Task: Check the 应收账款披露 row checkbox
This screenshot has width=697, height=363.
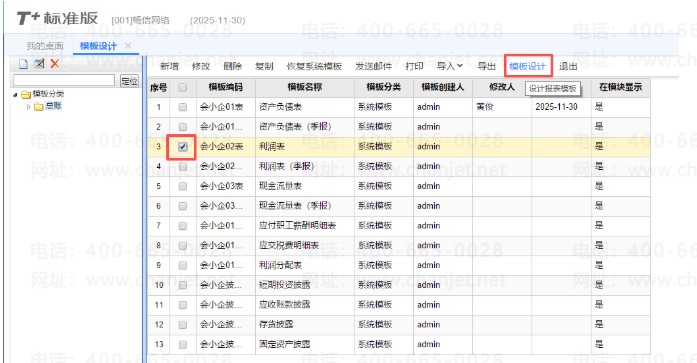Action: tap(183, 305)
